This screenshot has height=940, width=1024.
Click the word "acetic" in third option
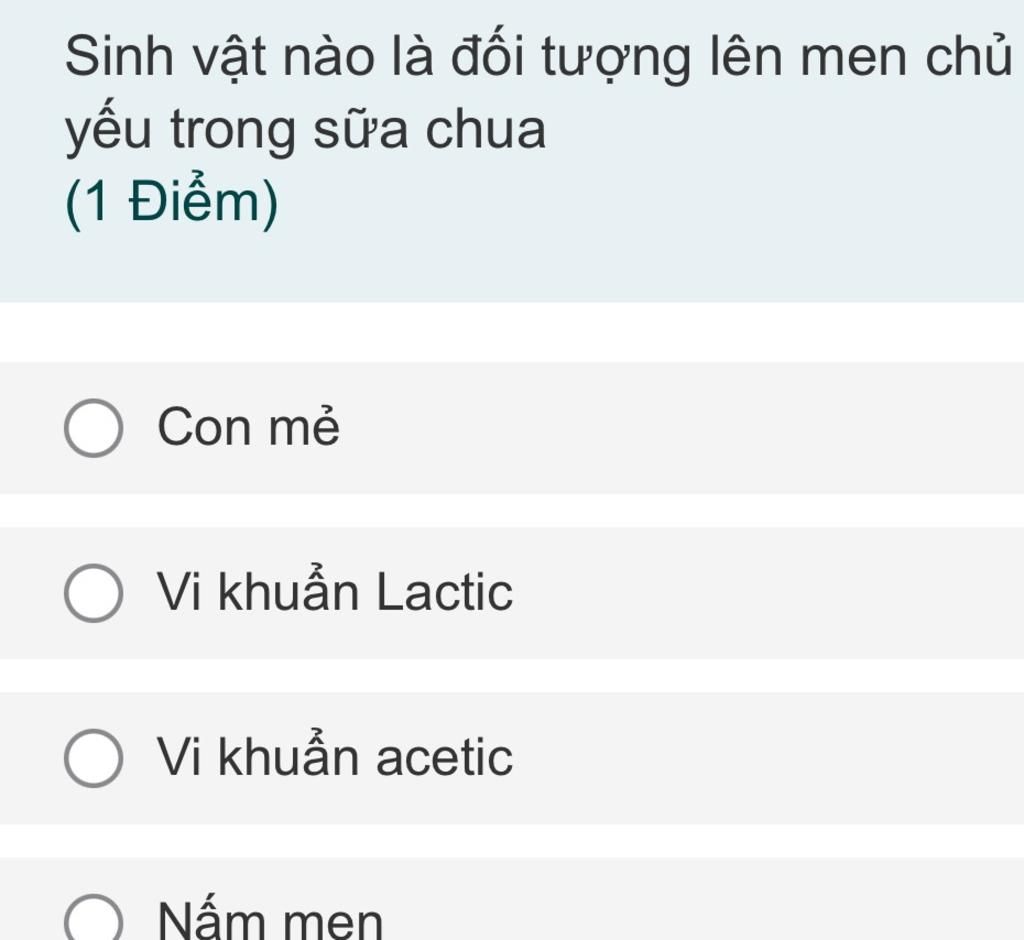[444, 758]
